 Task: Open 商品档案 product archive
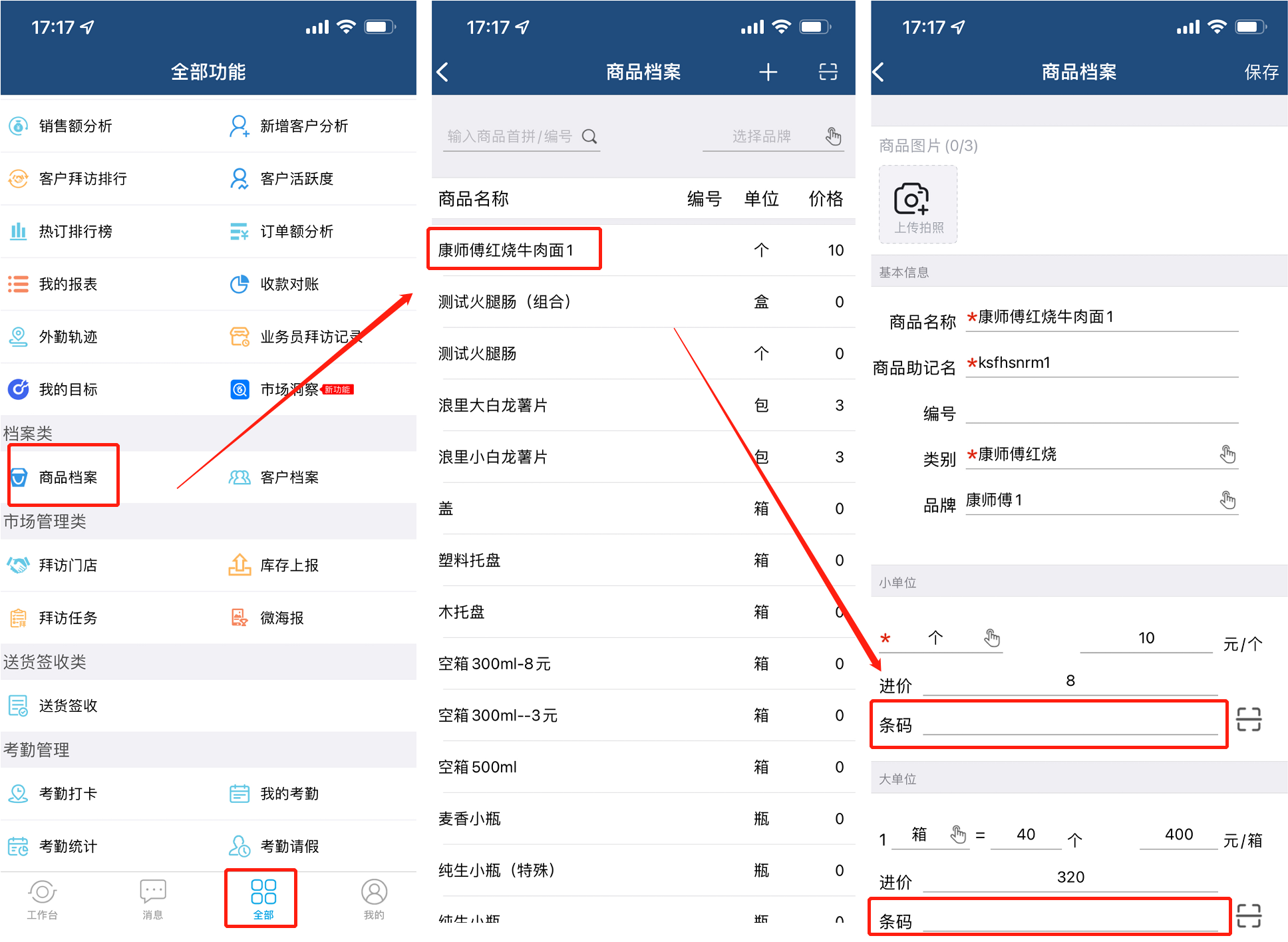pos(55,477)
